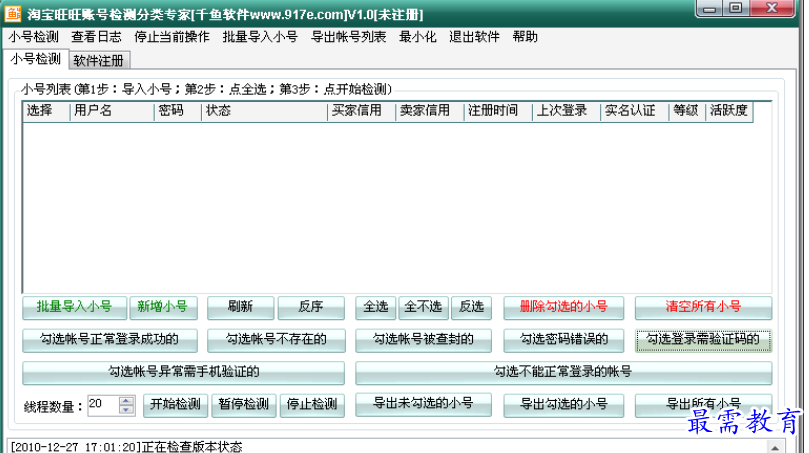Sort by 实名认证 column header
The width and height of the screenshot is (809, 453).
point(635,111)
